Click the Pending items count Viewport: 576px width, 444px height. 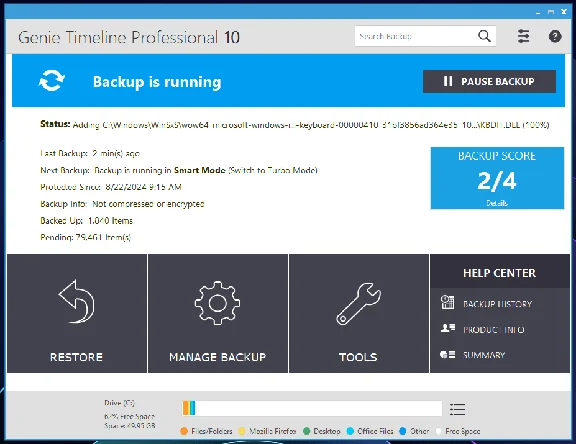pos(103,237)
